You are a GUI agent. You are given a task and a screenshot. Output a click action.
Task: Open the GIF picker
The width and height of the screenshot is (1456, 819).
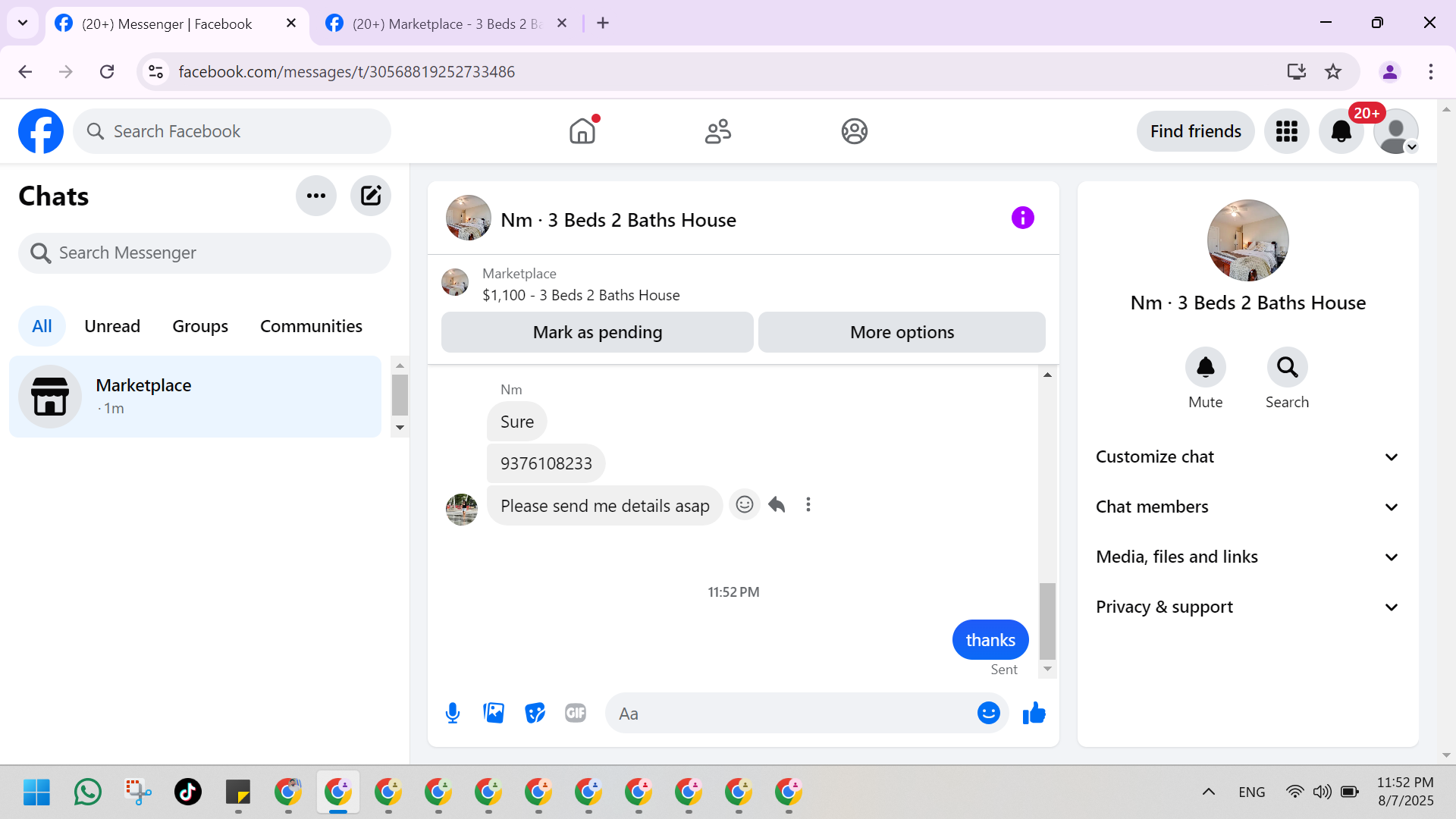tap(576, 713)
